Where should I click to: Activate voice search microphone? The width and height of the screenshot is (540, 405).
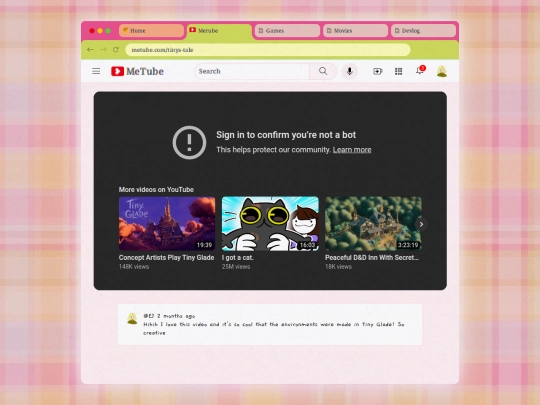click(x=350, y=71)
